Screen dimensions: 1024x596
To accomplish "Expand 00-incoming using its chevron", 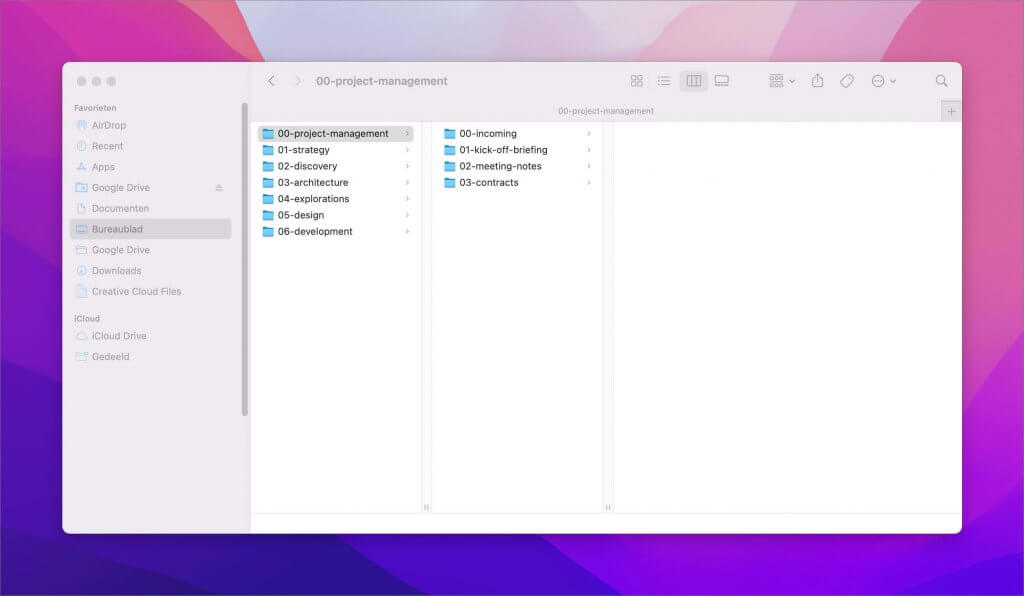I will tap(588, 134).
